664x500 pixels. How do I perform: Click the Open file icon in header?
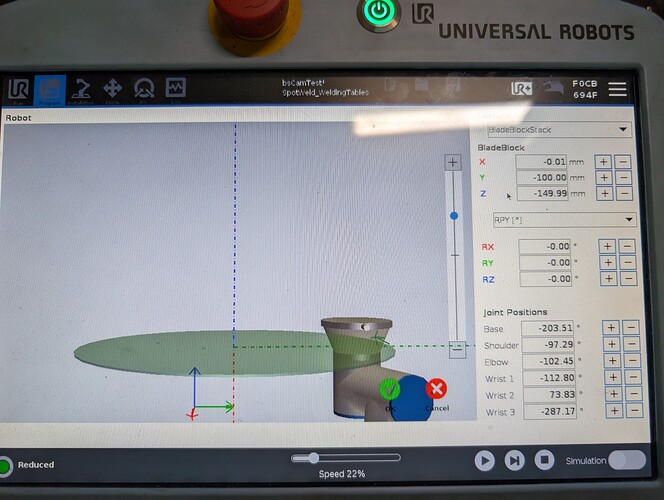tap(421, 85)
